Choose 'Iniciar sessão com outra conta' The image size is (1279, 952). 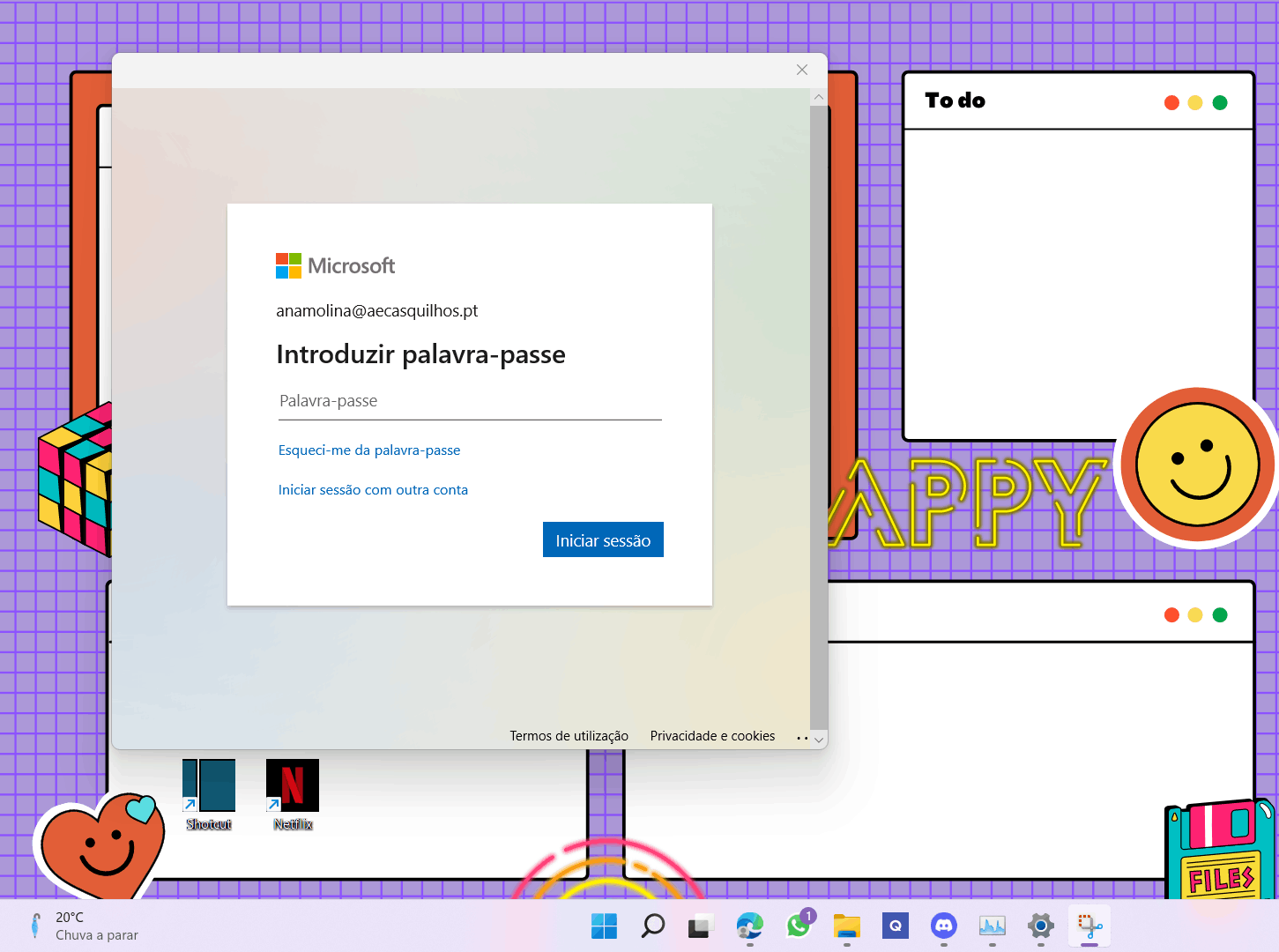pyautogui.click(x=373, y=490)
